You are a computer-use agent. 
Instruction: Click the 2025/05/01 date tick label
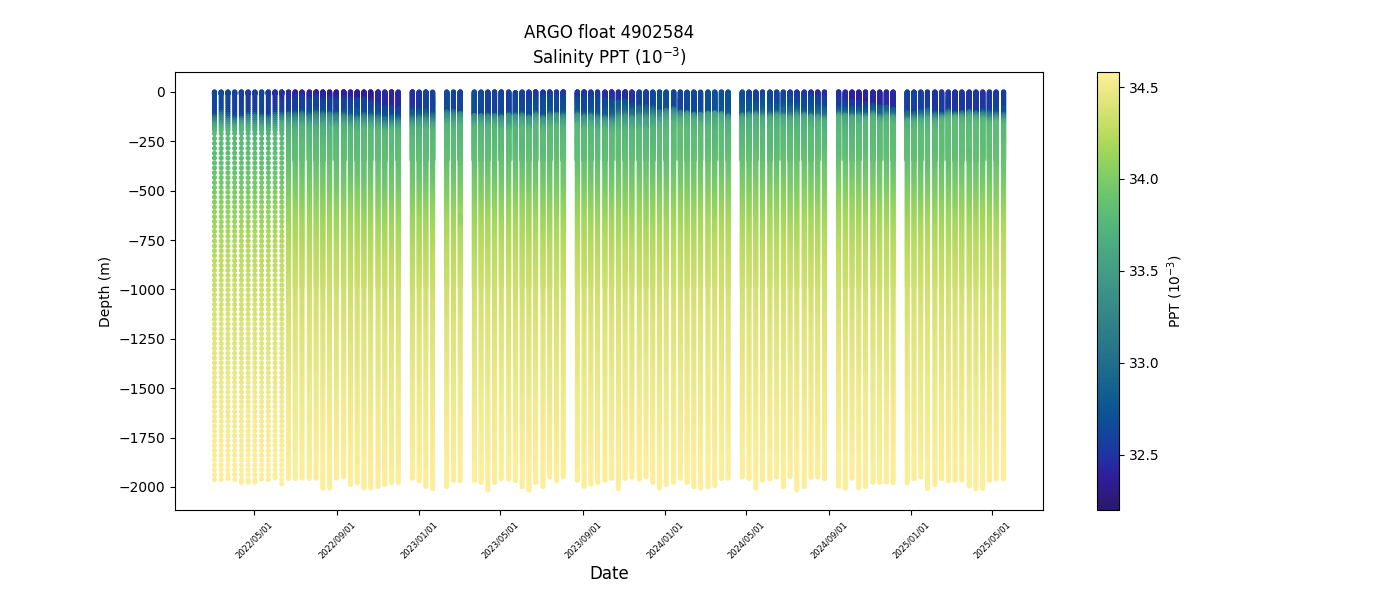point(993,540)
